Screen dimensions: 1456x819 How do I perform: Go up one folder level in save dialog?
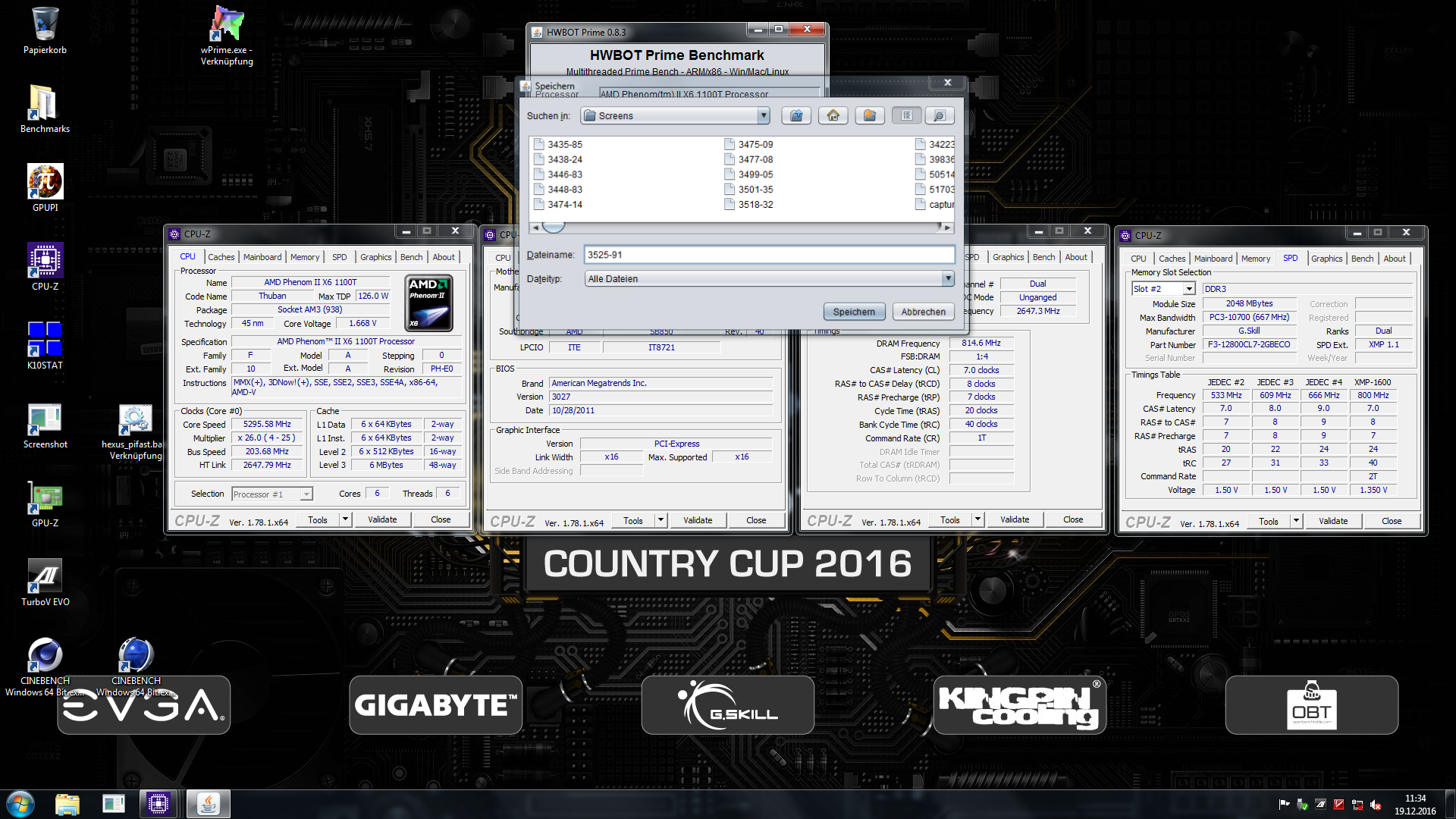coord(796,115)
